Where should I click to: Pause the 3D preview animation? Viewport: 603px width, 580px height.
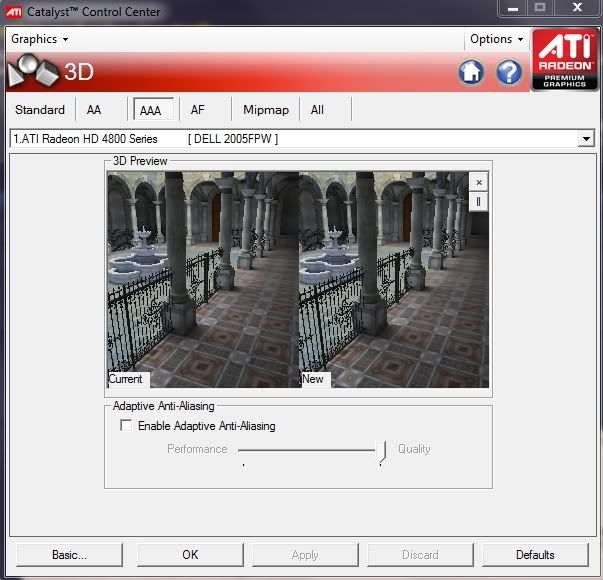(478, 201)
